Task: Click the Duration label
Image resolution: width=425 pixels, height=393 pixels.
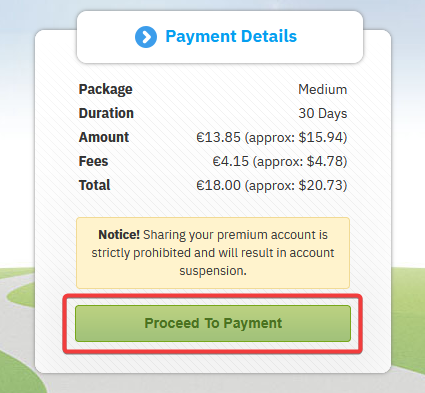Action: click(106, 113)
